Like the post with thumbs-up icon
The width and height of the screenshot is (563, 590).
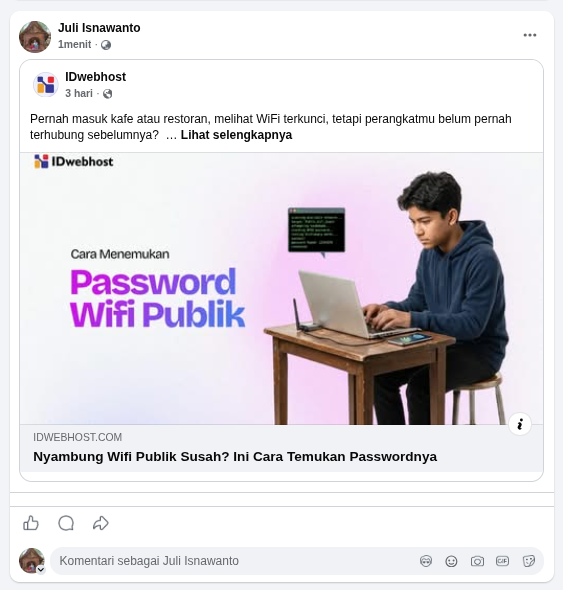[31, 523]
